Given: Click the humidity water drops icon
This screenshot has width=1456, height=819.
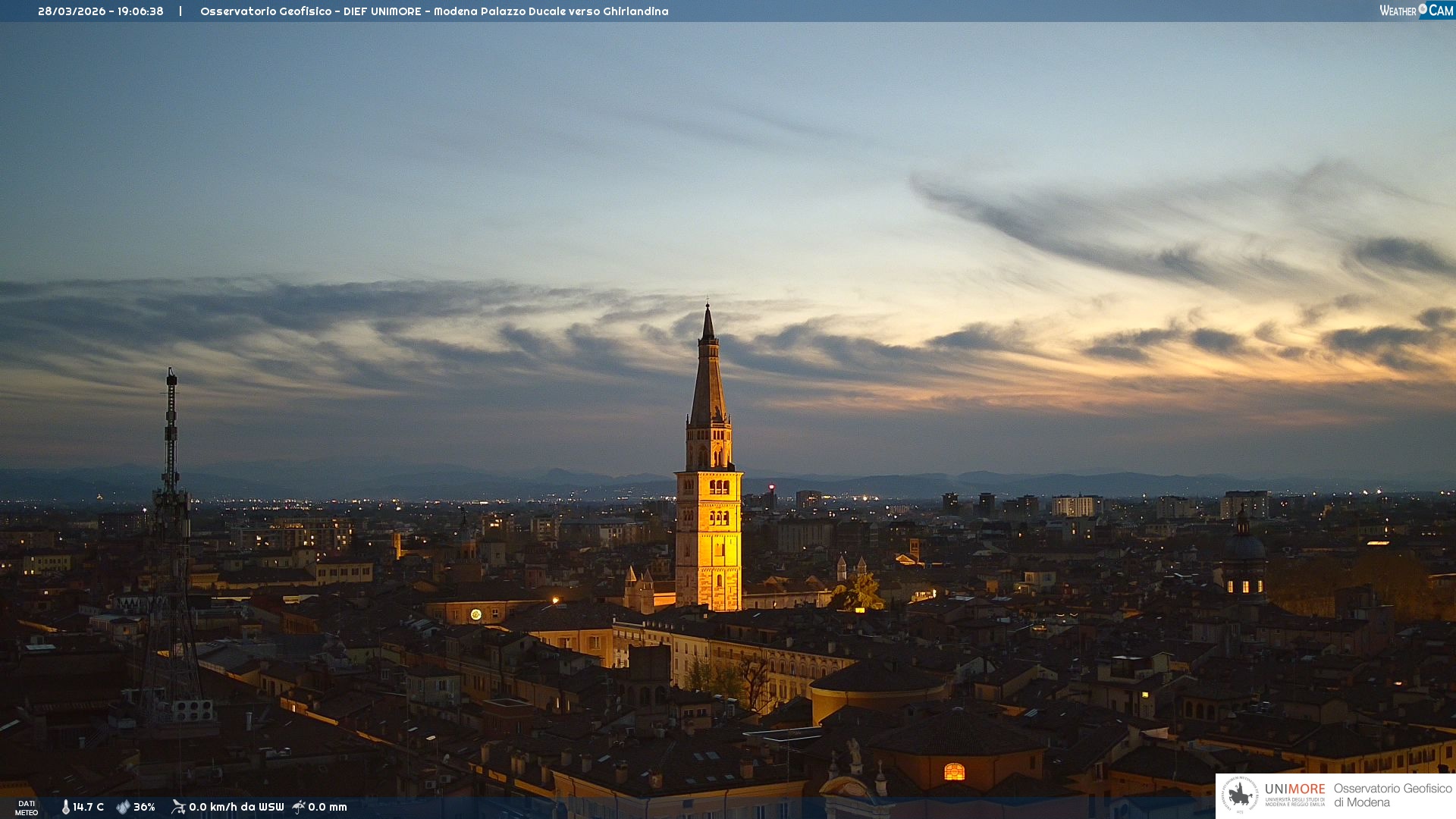Looking at the screenshot, I should (x=123, y=807).
